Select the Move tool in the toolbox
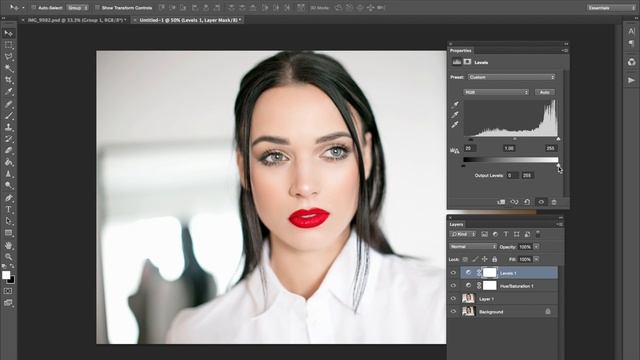 (x=9, y=33)
